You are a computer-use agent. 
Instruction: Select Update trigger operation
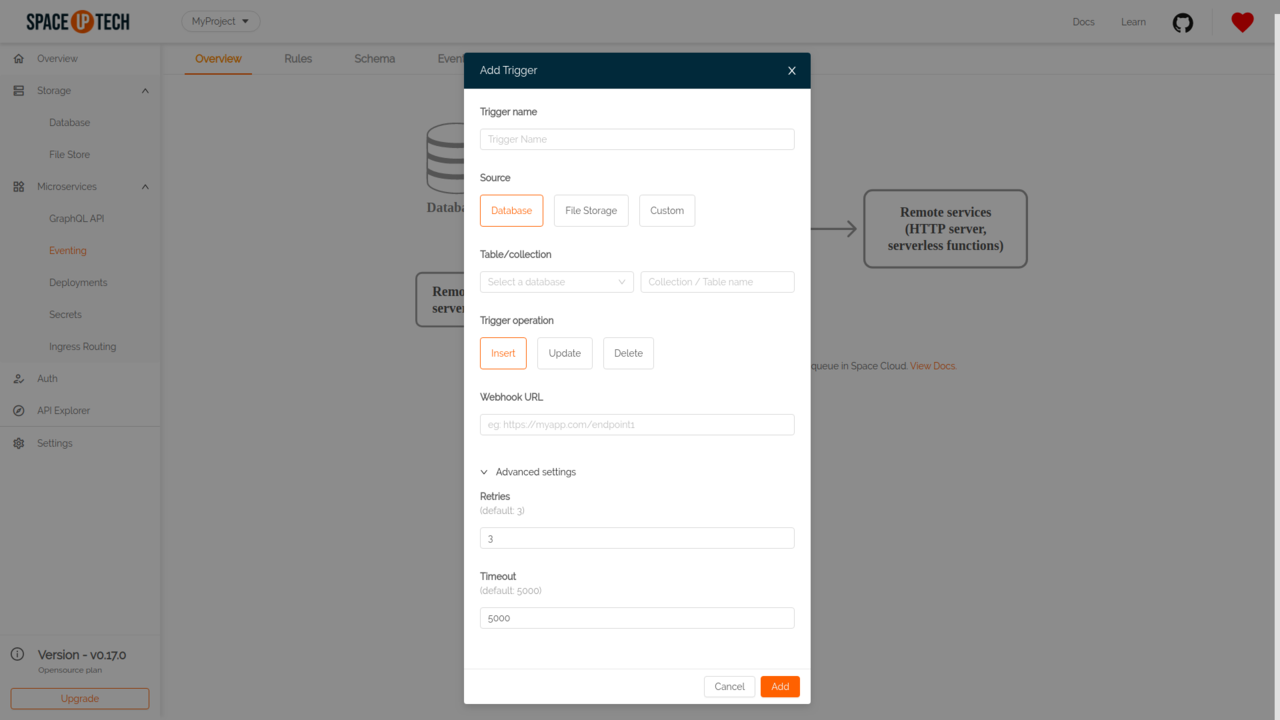click(x=565, y=353)
